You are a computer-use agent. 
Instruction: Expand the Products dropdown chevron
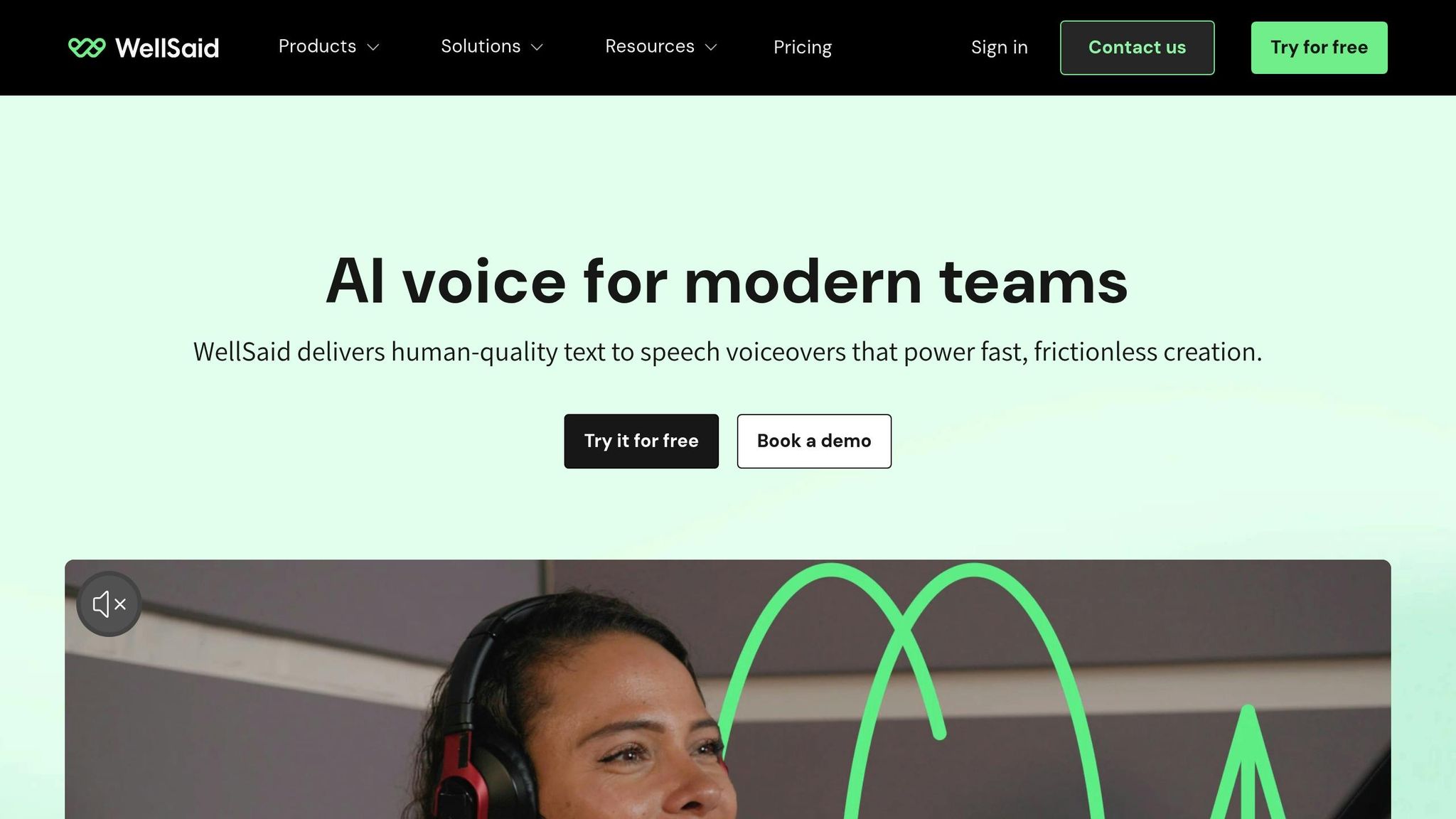click(373, 48)
